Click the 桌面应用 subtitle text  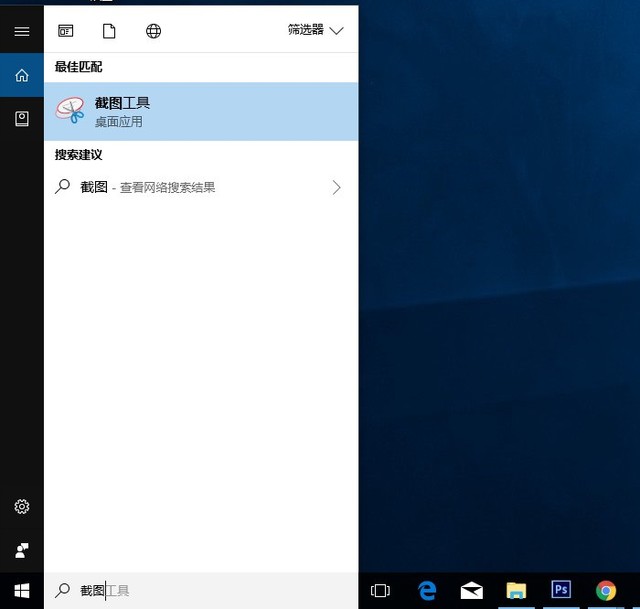[x=119, y=122]
